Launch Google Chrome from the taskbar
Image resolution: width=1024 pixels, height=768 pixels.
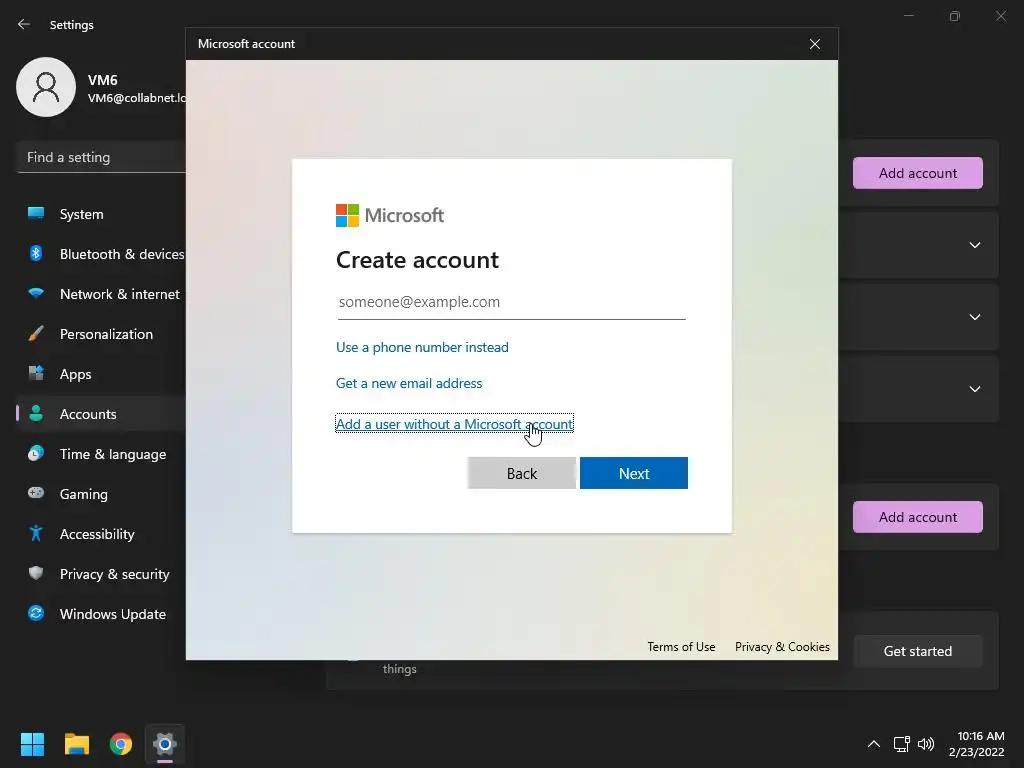[x=121, y=744]
